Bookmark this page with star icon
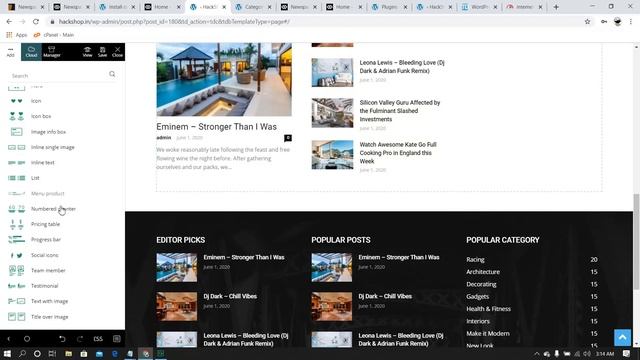The width and height of the screenshot is (640, 360). [587, 22]
